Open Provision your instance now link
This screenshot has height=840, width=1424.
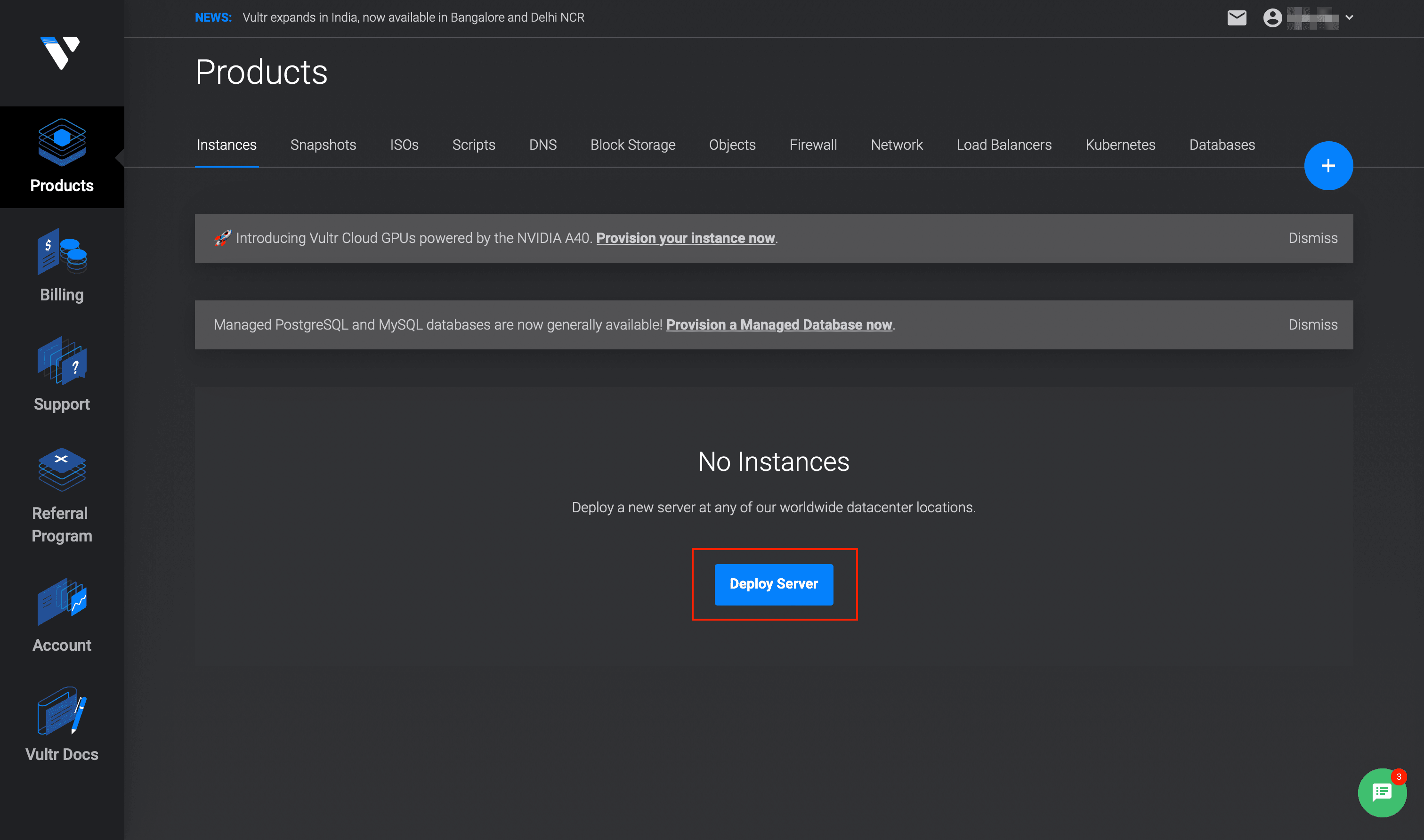(686, 238)
